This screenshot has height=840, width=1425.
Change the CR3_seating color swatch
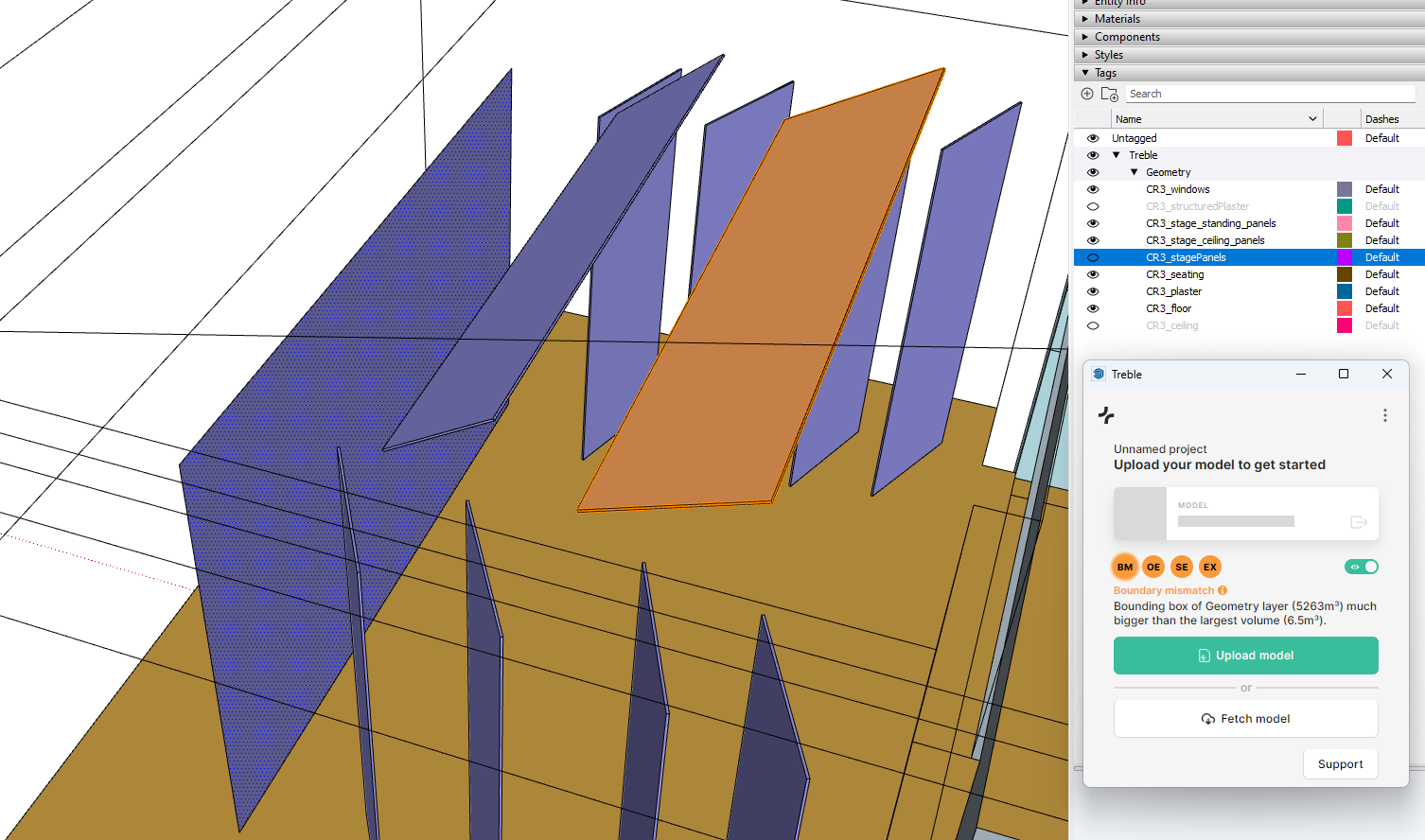click(1344, 274)
